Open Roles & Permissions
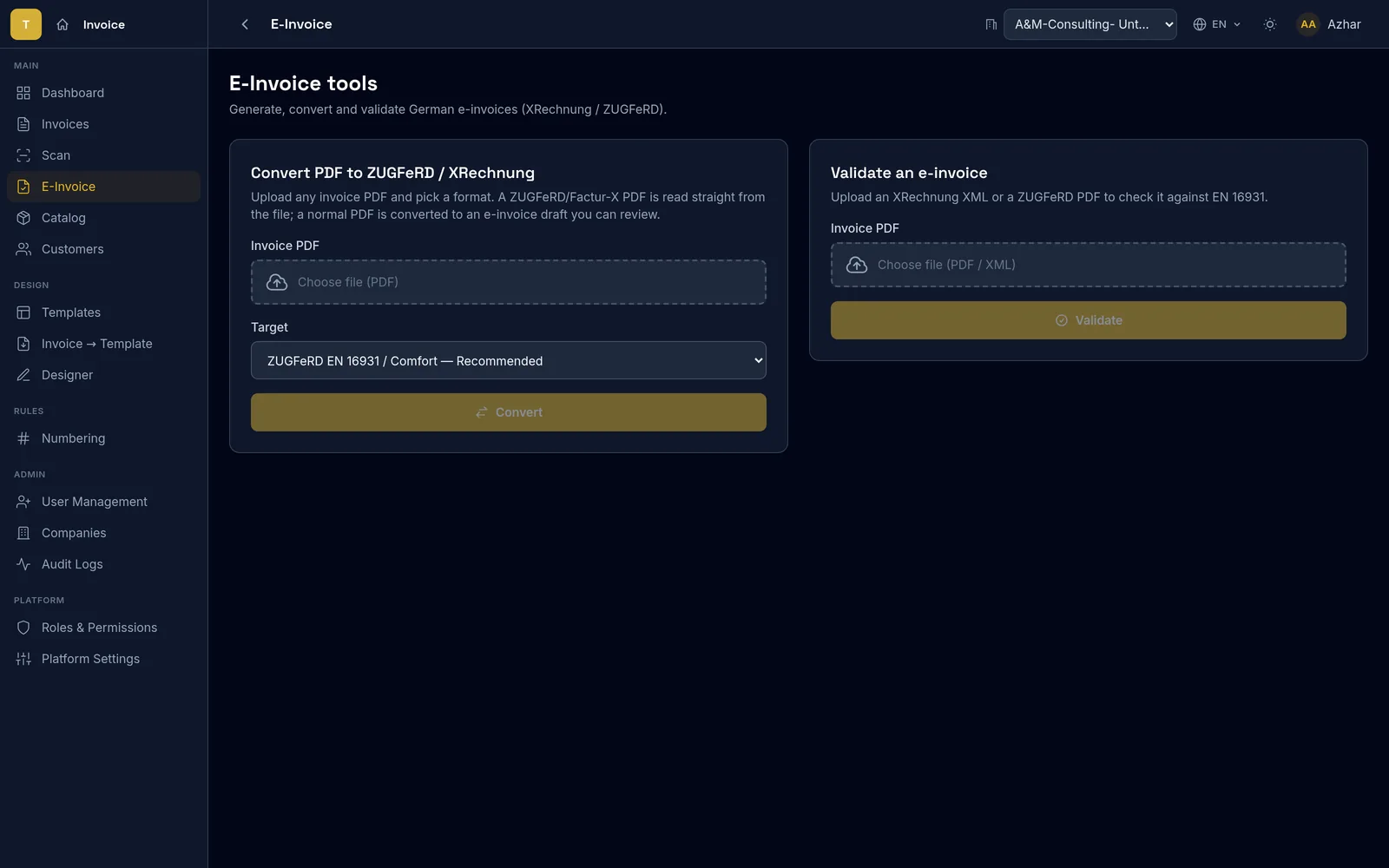 tap(103, 628)
